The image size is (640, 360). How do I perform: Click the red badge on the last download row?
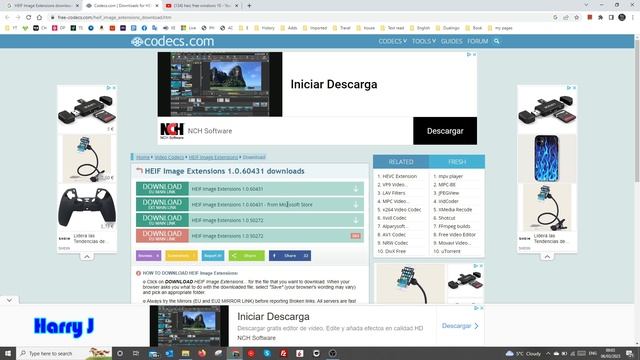click(x=356, y=236)
